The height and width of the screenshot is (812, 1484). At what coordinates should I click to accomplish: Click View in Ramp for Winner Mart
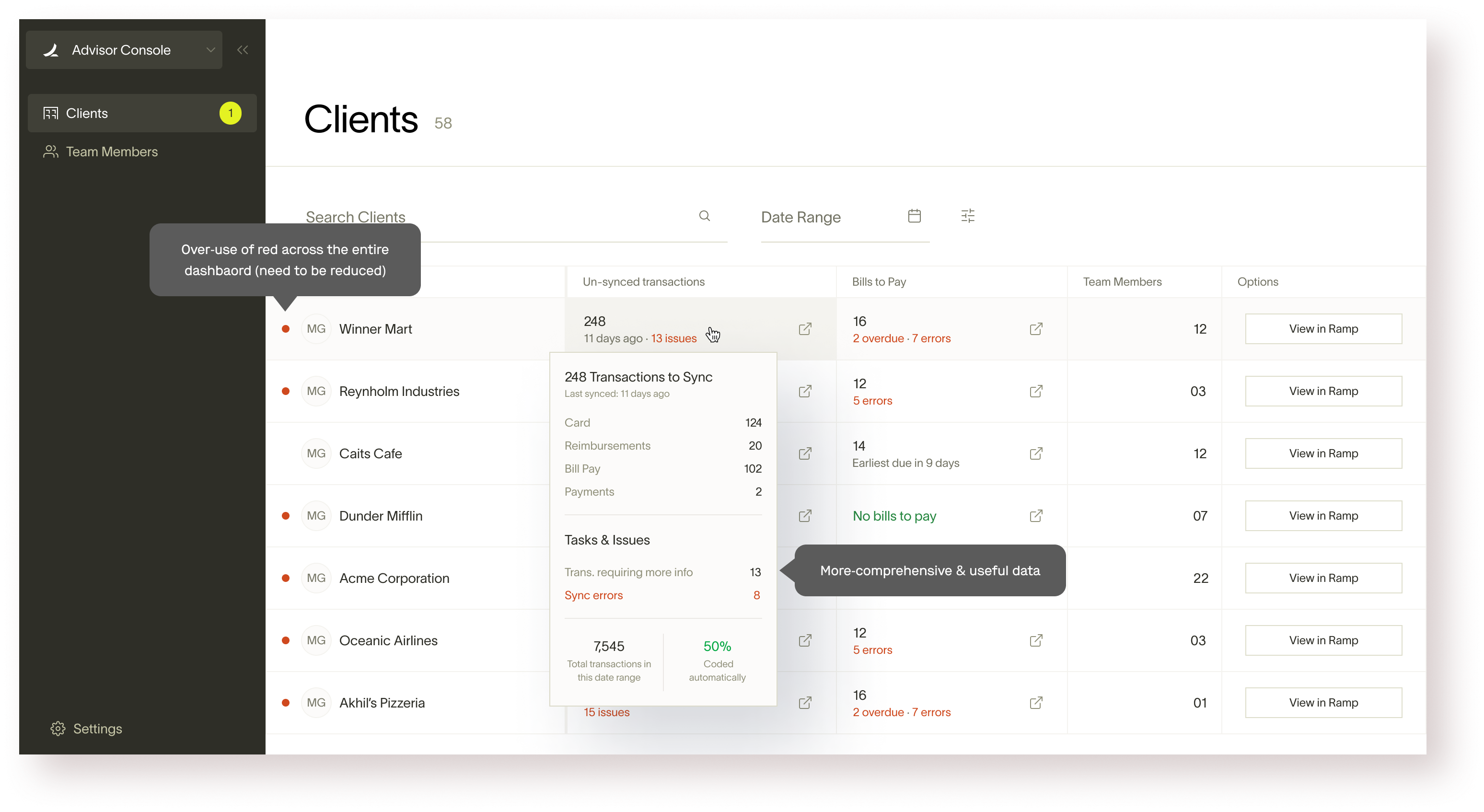click(x=1323, y=329)
